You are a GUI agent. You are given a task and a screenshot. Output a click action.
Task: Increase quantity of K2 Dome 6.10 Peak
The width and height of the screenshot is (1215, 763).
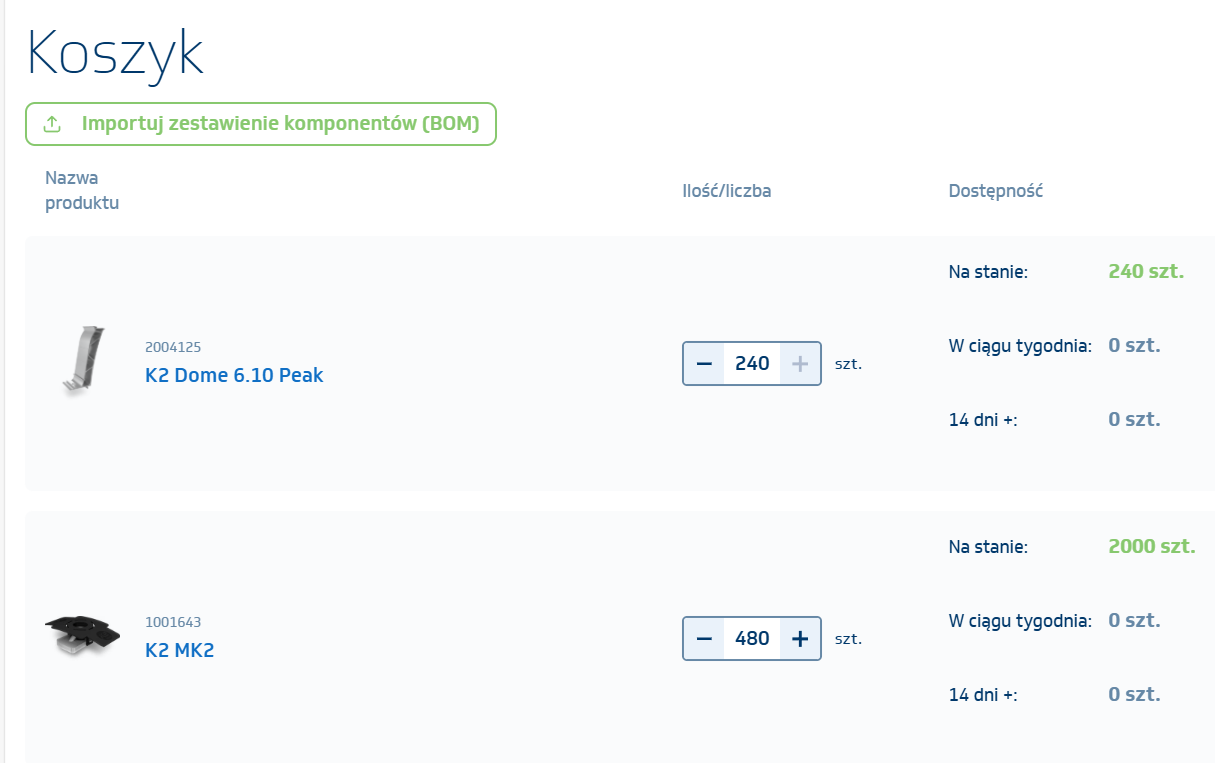click(x=800, y=364)
